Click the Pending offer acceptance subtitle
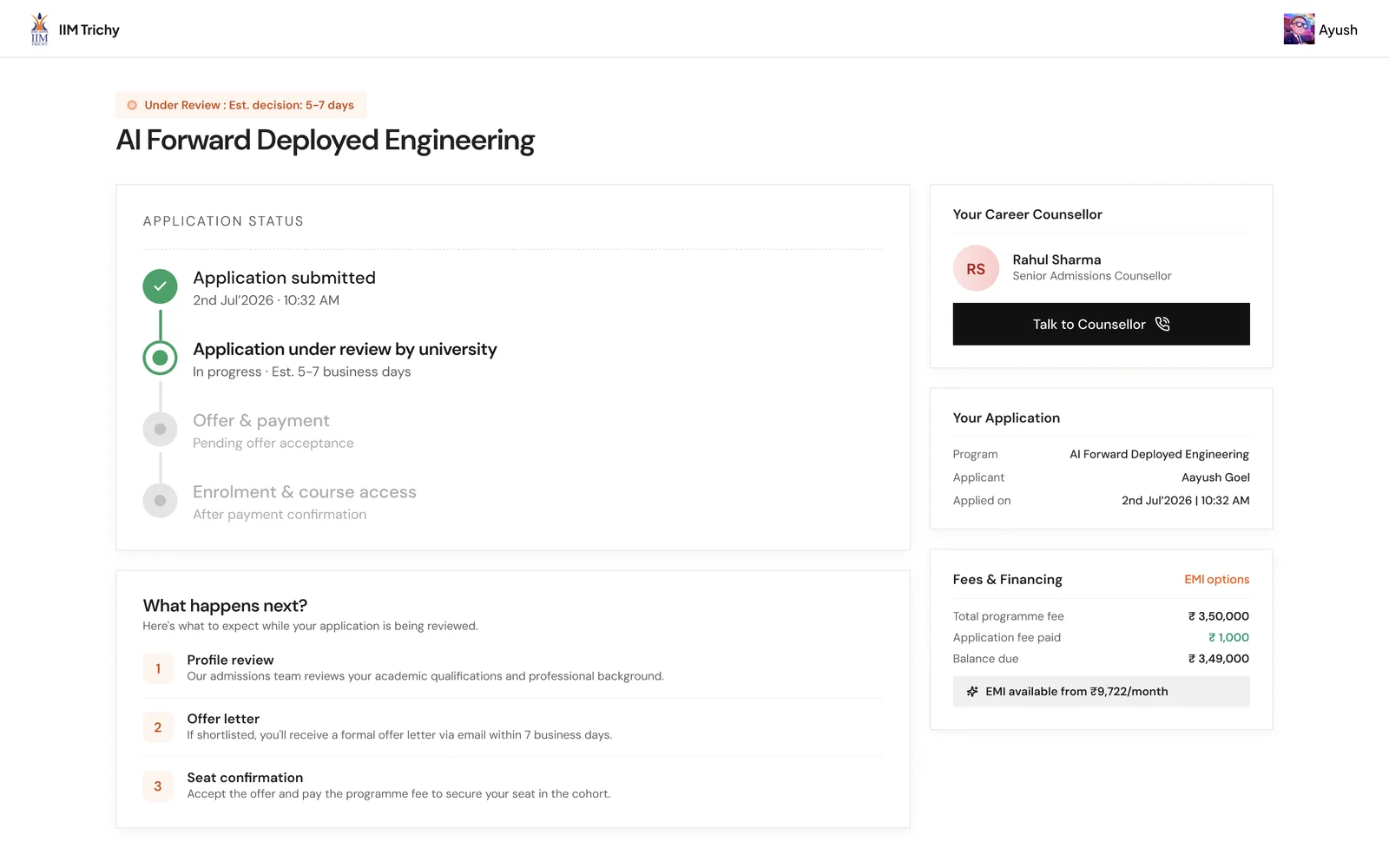 pos(273,444)
